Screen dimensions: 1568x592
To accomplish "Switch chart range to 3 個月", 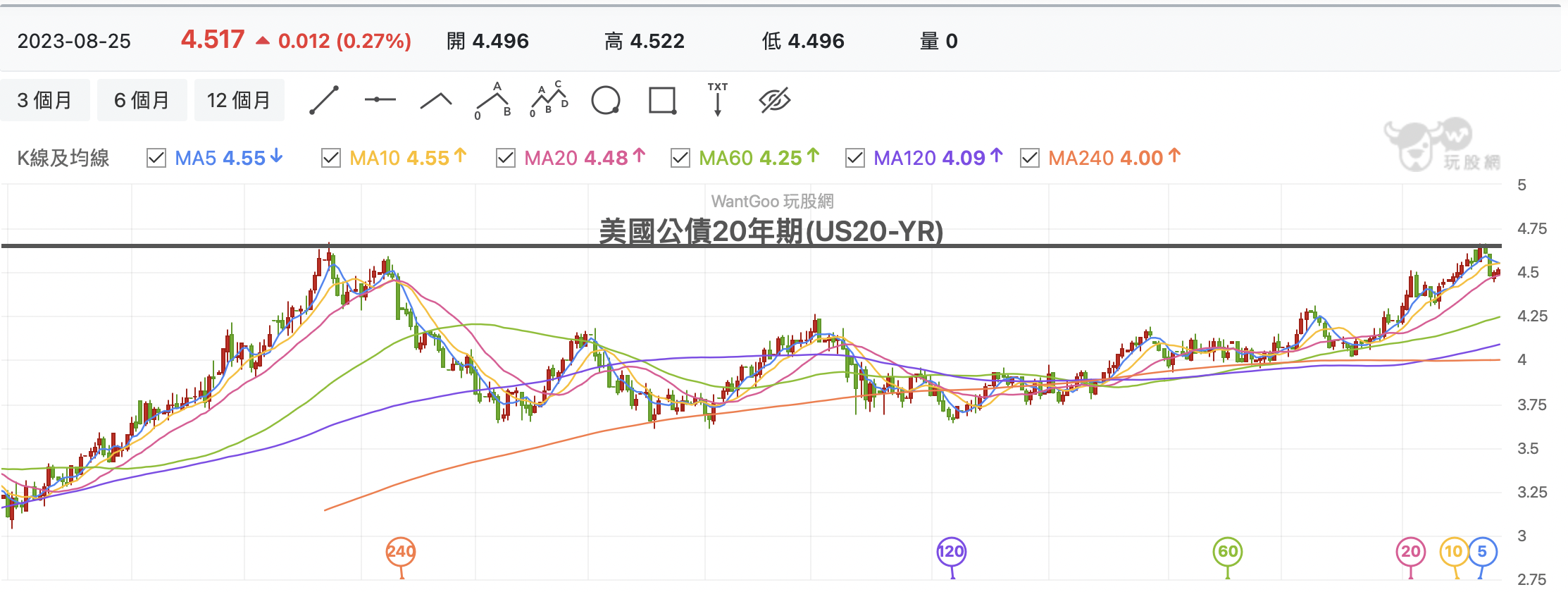I will 45,100.
